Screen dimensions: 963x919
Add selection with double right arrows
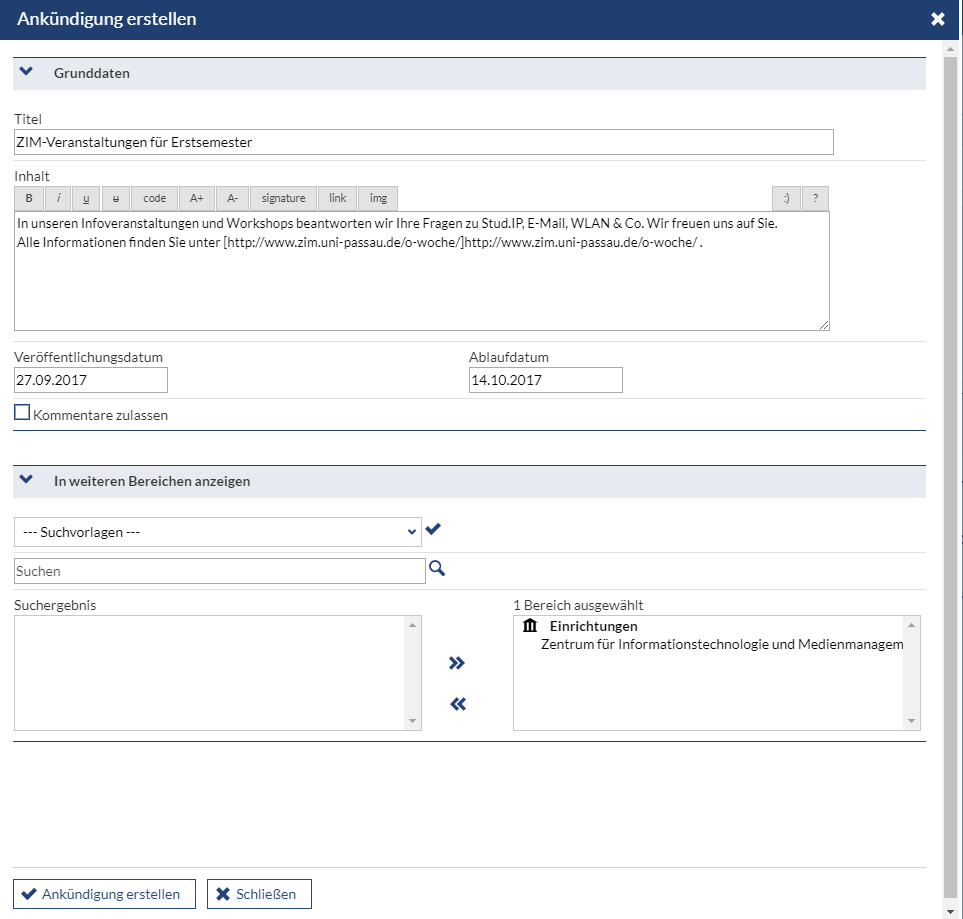pyautogui.click(x=456, y=663)
